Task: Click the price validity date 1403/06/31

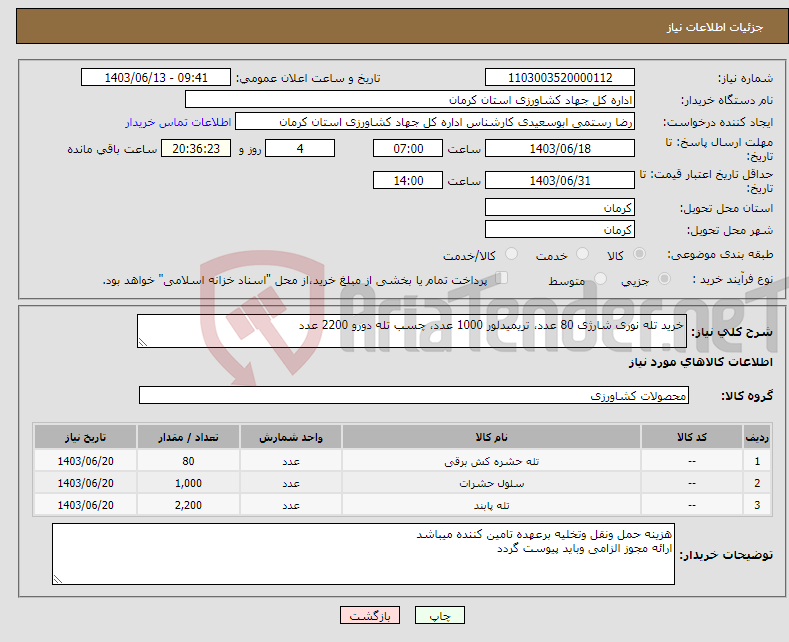Action: click(x=560, y=180)
